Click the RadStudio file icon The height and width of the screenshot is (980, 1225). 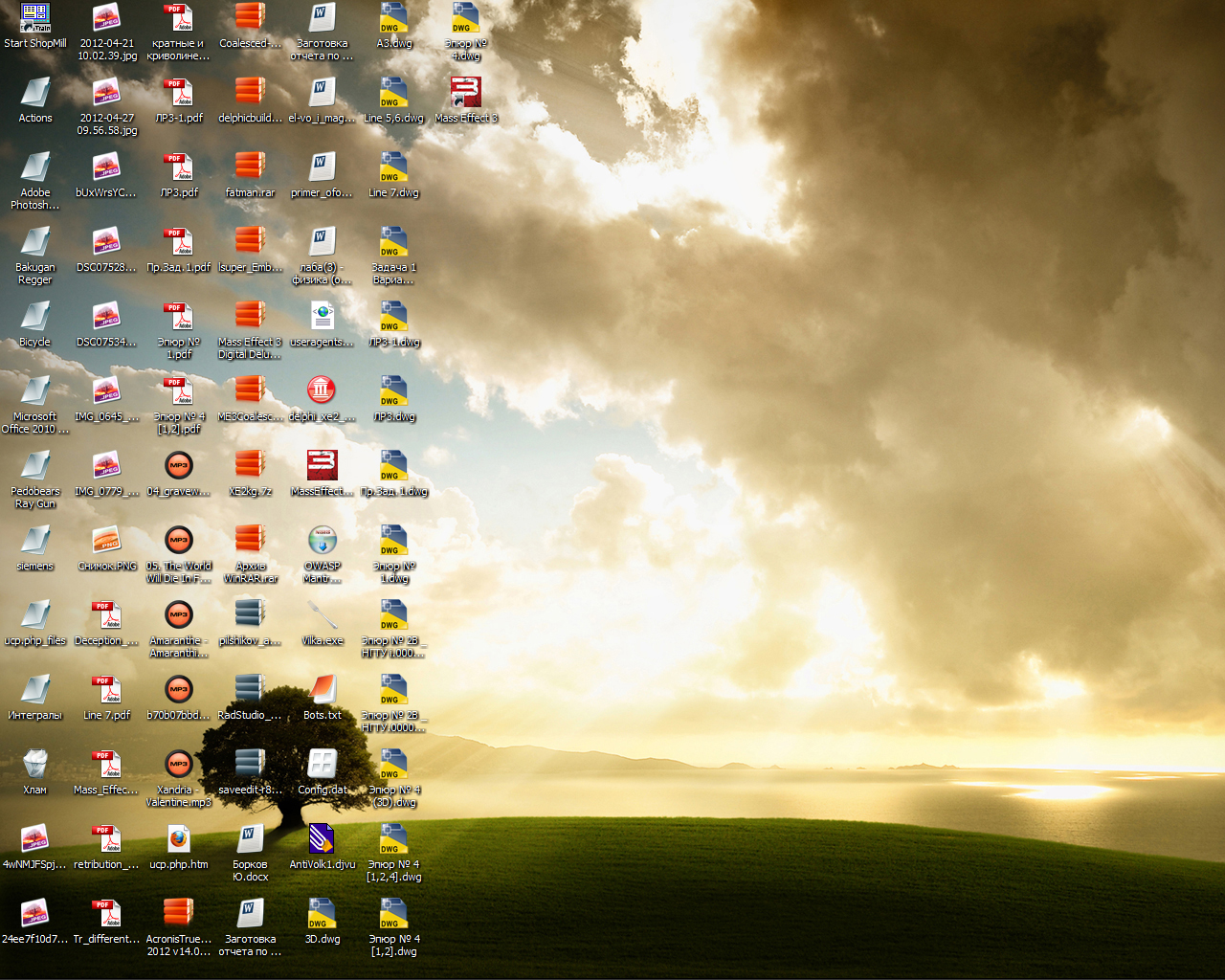pyautogui.click(x=251, y=698)
